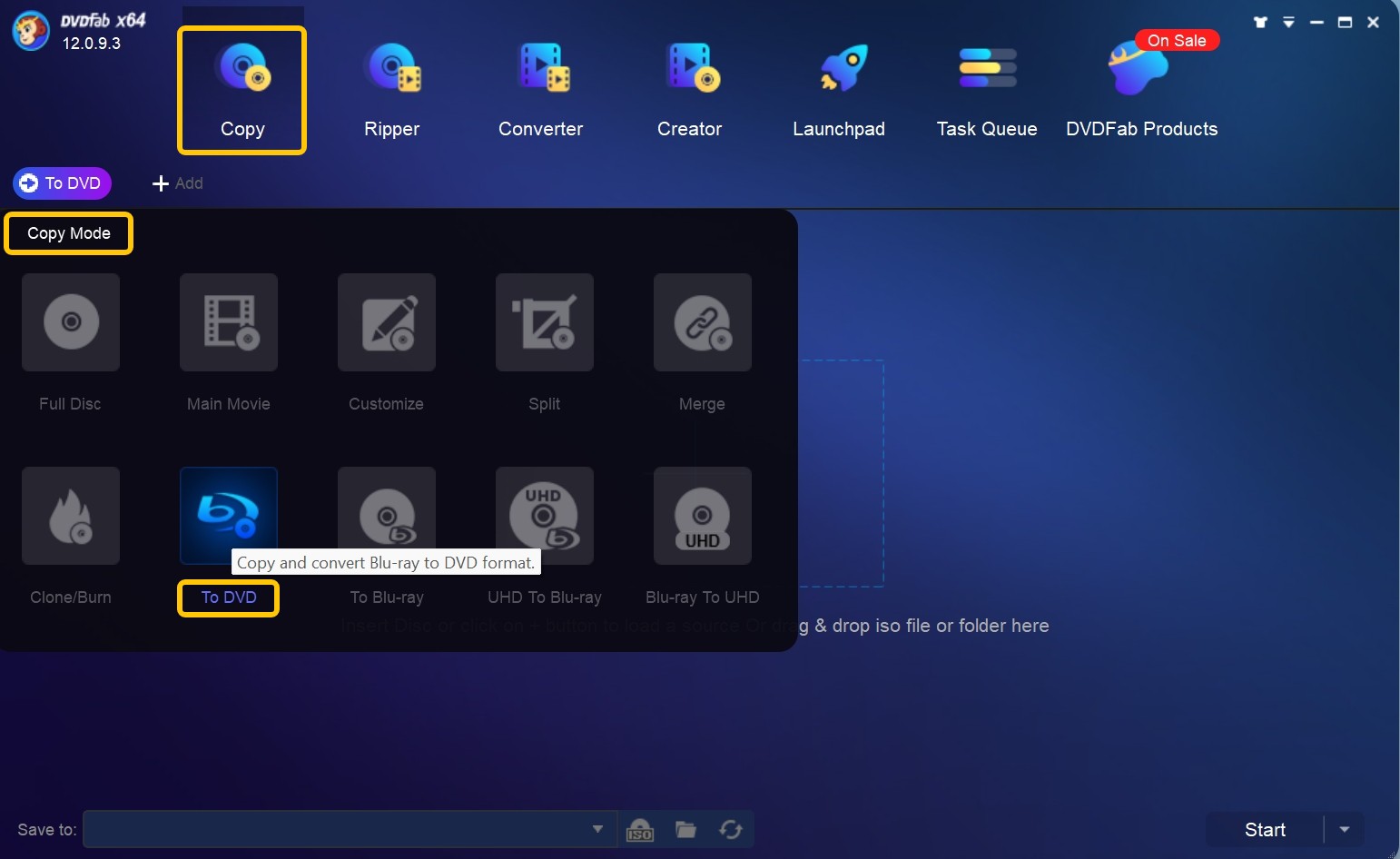Viewport: 1400px width, 859px height.
Task: Choose Merge copy mode
Action: coord(703,322)
